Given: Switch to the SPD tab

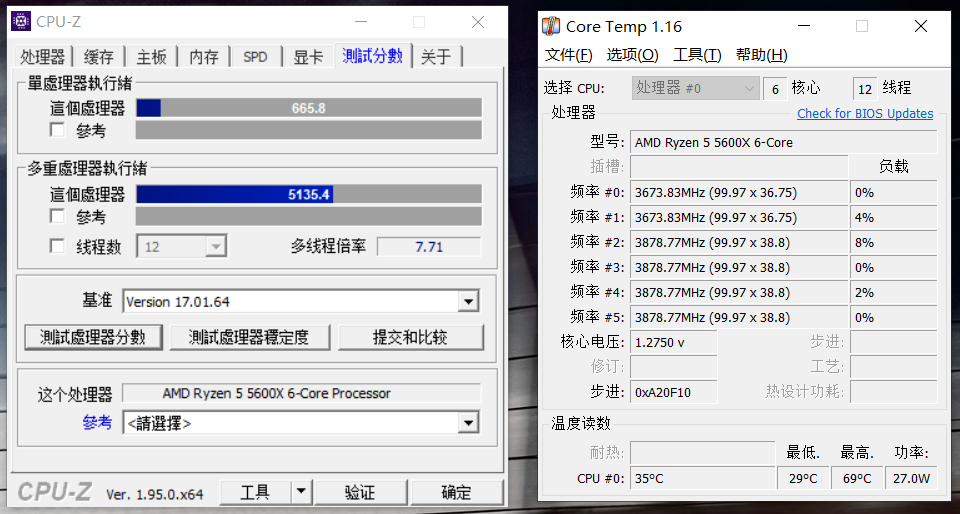Looking at the screenshot, I should pos(255,57).
